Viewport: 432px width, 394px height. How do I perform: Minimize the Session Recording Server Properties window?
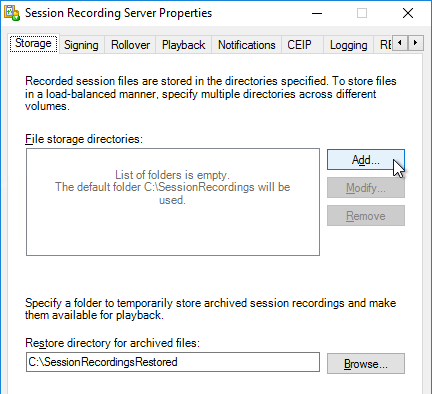(317, 13)
